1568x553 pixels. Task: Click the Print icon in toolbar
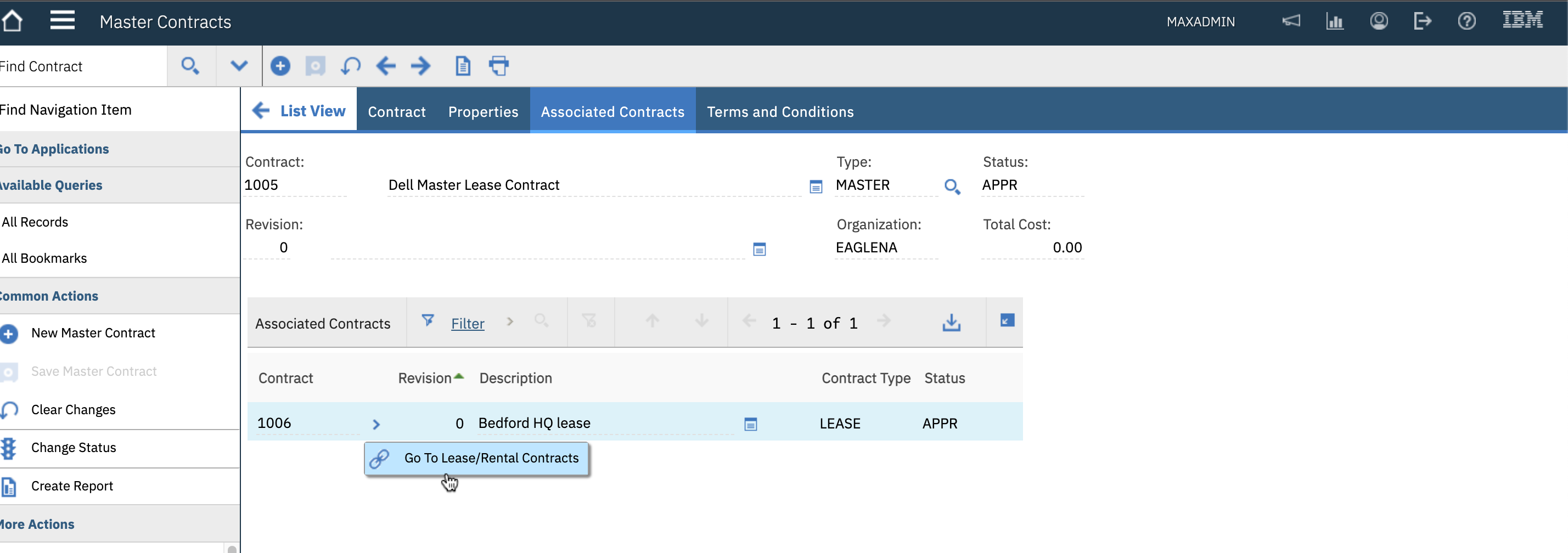click(x=498, y=66)
